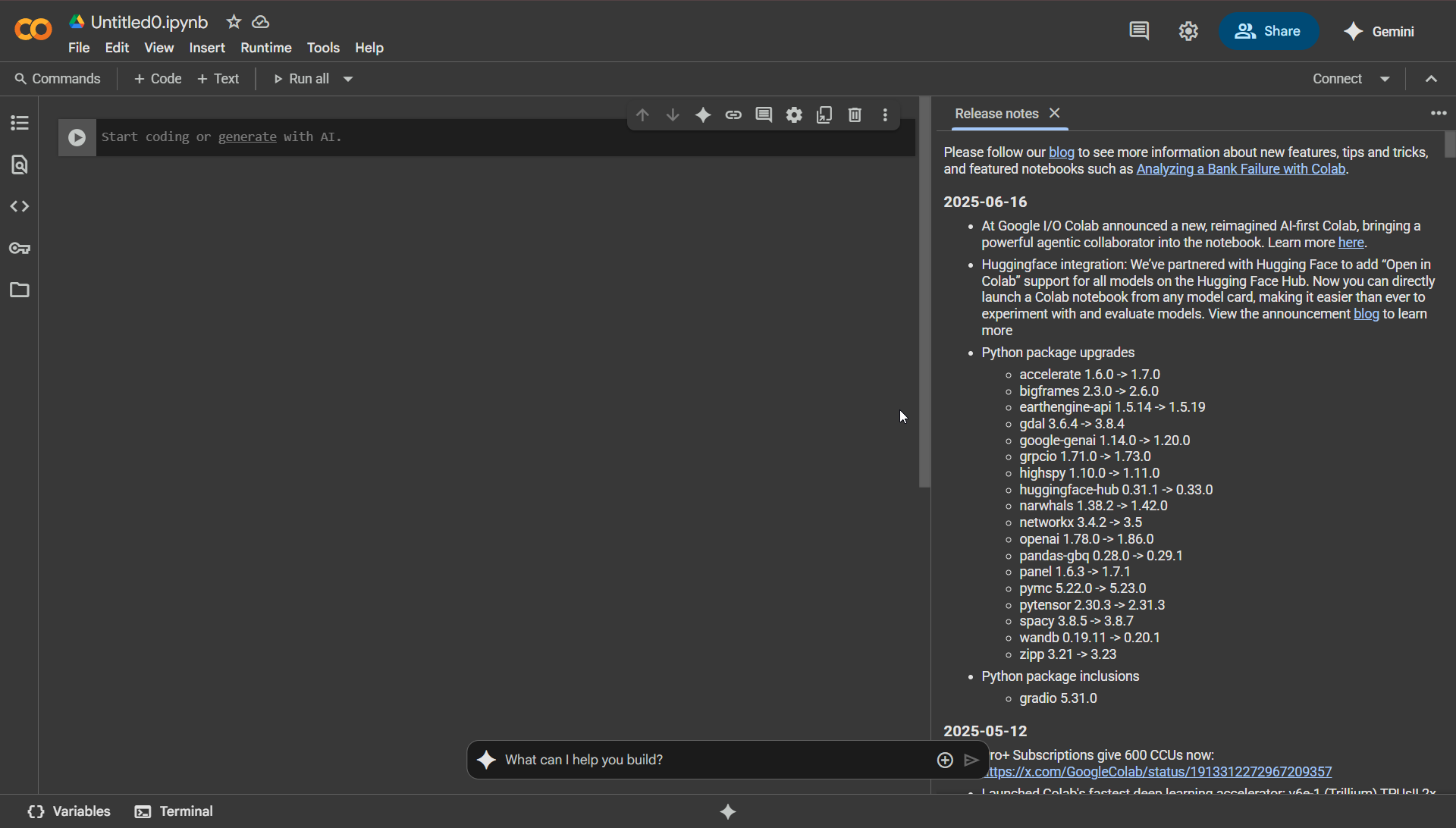
Task: Add a comment to the cell
Action: tap(764, 114)
